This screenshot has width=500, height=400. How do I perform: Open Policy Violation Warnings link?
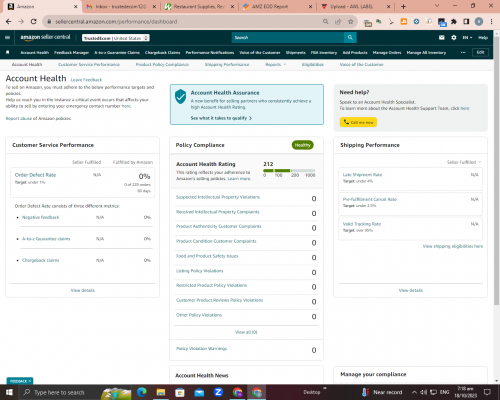[x=201, y=349]
